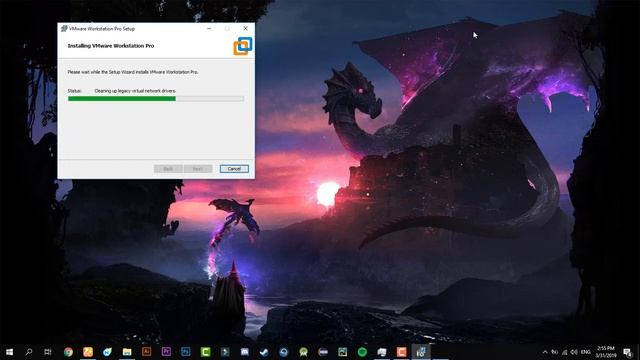
Task: Open Steam from the taskbar
Action: point(264,352)
